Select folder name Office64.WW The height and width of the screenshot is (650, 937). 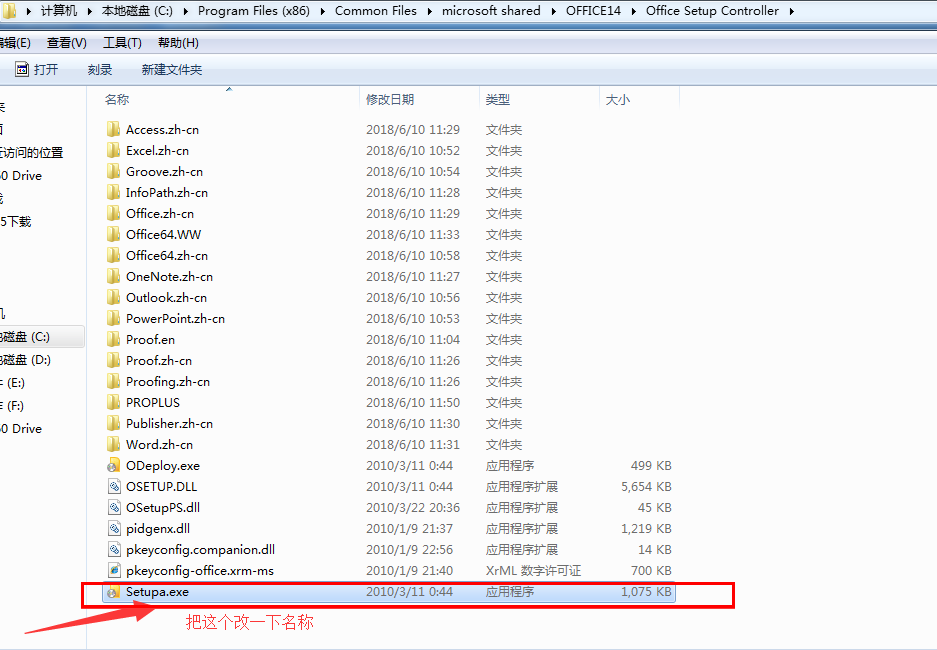tap(163, 234)
